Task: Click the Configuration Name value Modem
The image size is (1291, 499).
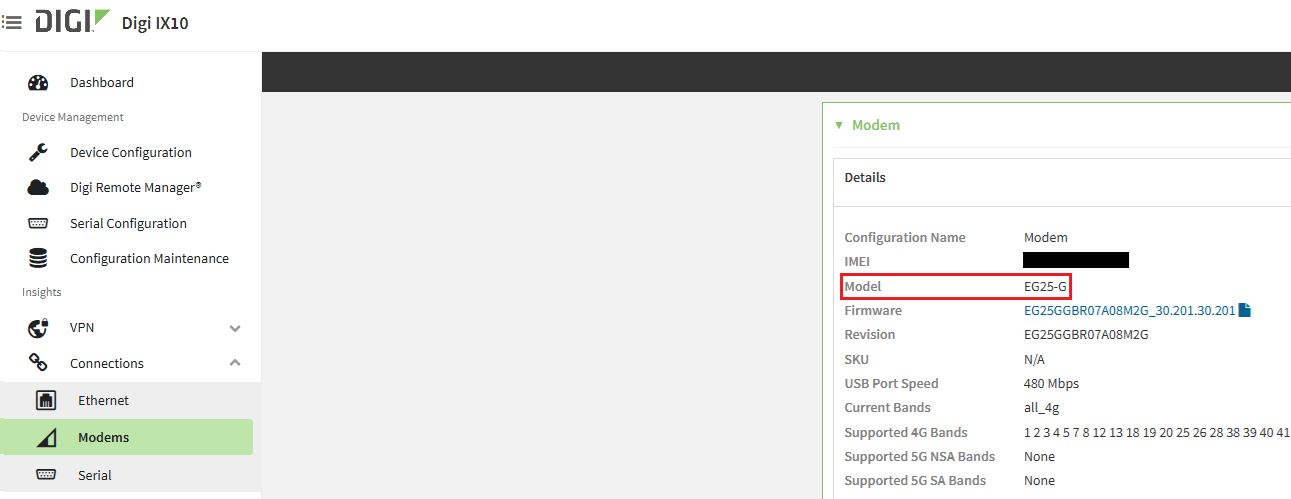Action: [1046, 238]
